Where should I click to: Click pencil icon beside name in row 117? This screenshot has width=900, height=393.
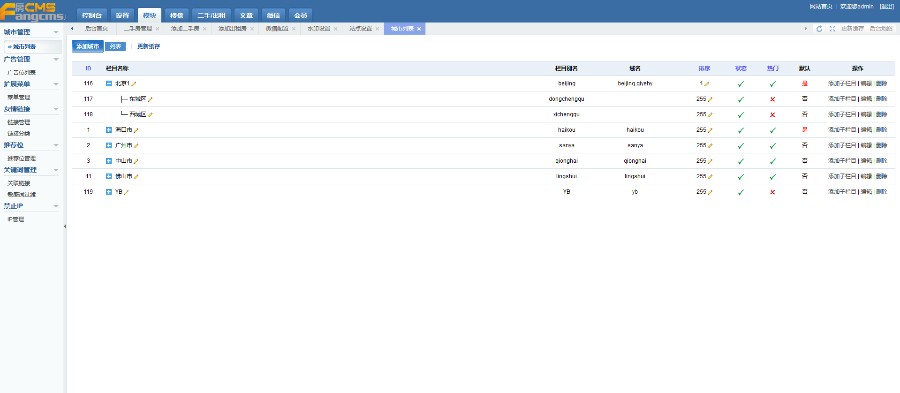pyautogui.click(x=150, y=99)
